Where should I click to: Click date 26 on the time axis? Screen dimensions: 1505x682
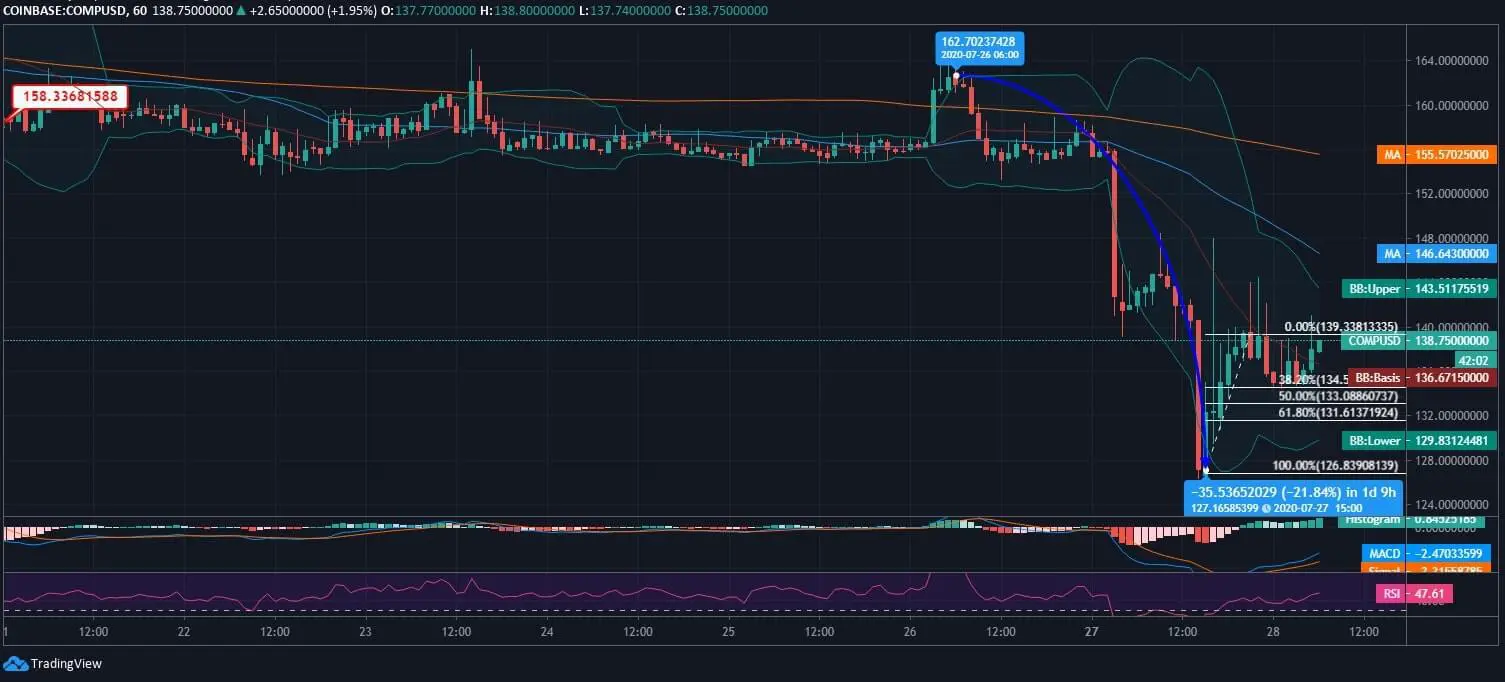point(909,632)
